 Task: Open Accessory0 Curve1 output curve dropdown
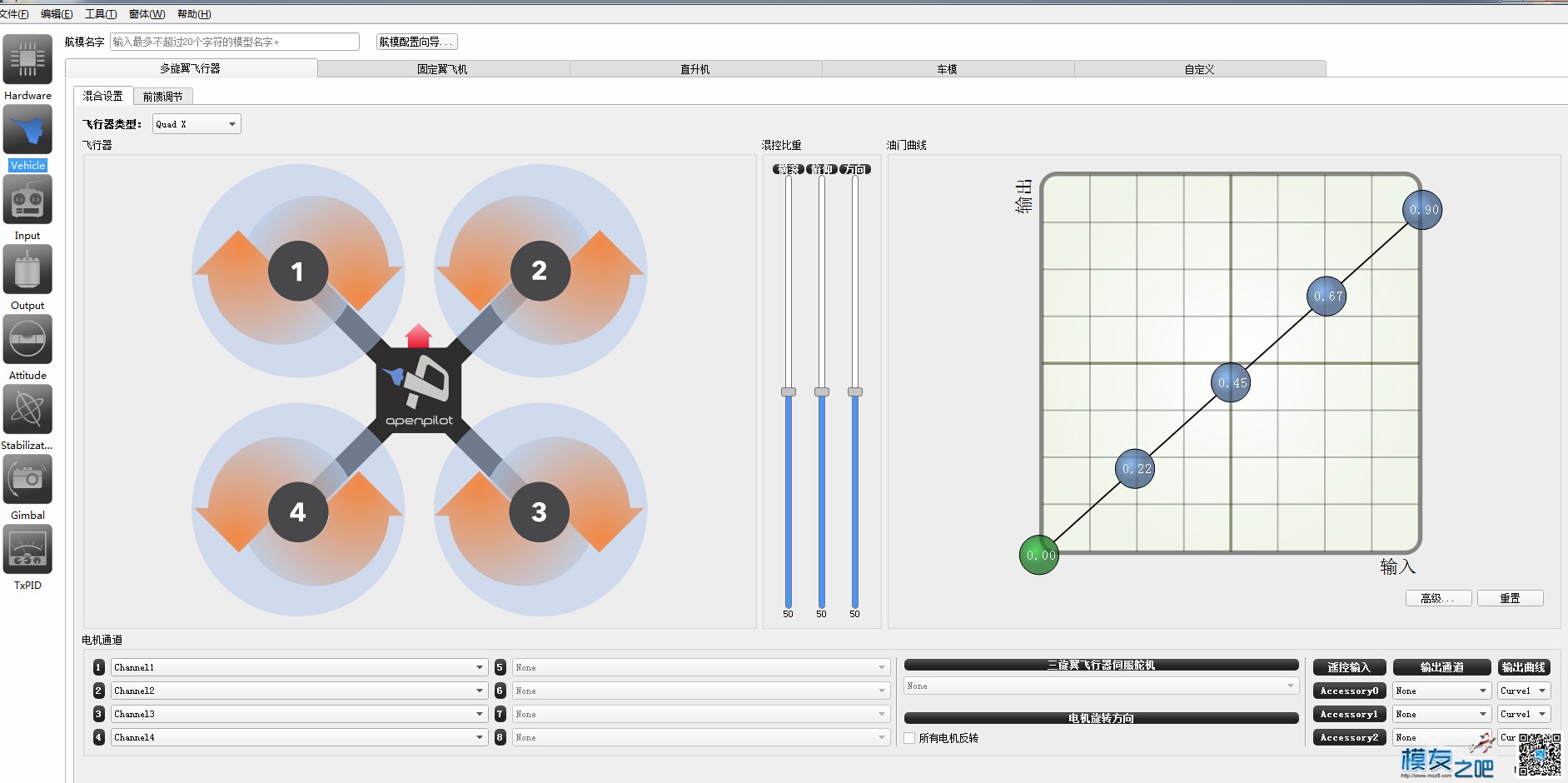[1524, 691]
